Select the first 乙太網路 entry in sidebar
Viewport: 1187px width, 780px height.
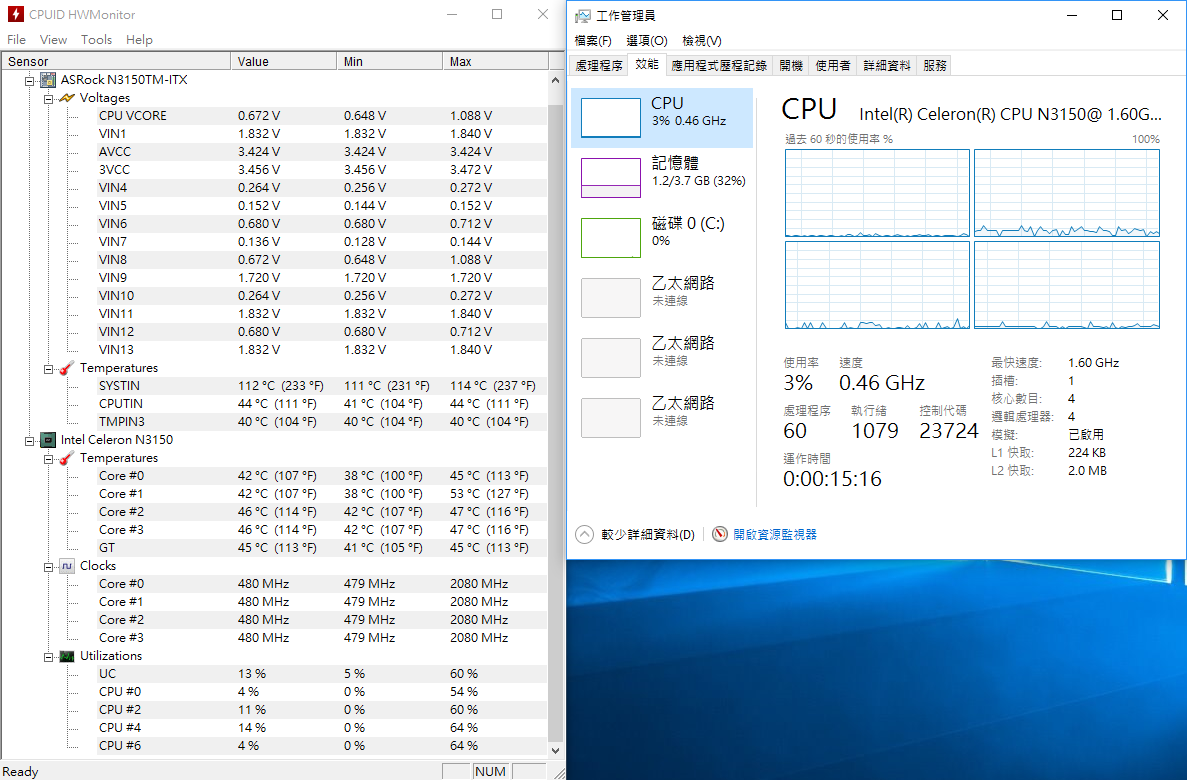[x=662, y=298]
